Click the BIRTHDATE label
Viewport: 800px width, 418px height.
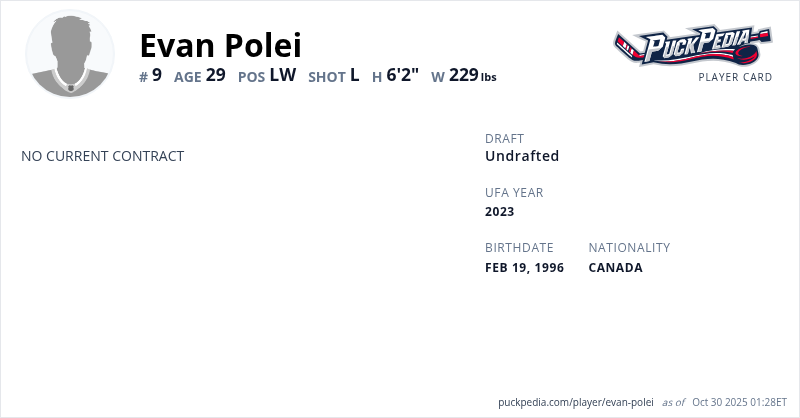[519, 248]
